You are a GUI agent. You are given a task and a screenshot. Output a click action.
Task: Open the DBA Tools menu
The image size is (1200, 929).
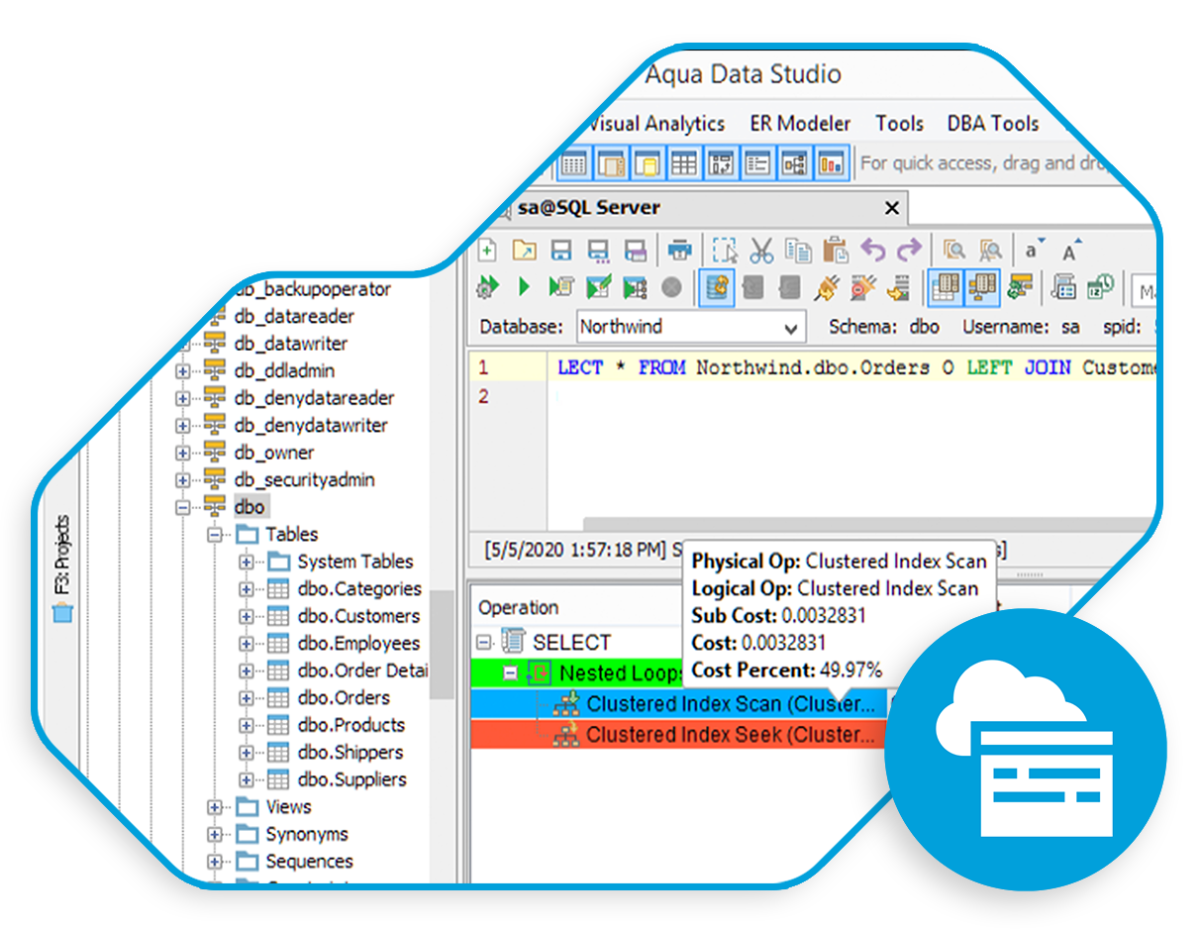(993, 124)
